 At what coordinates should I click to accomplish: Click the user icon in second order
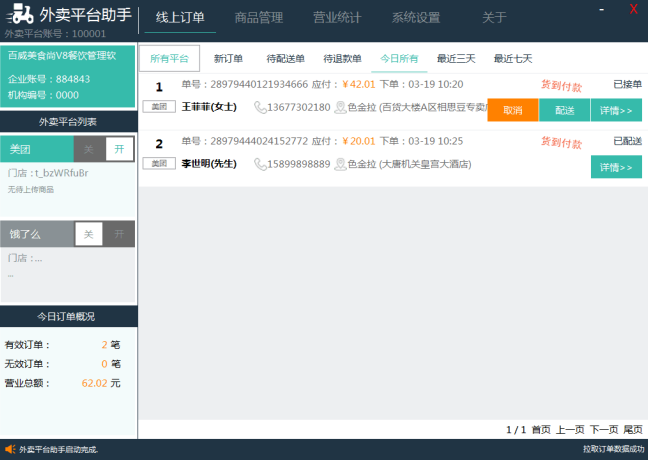point(340,164)
